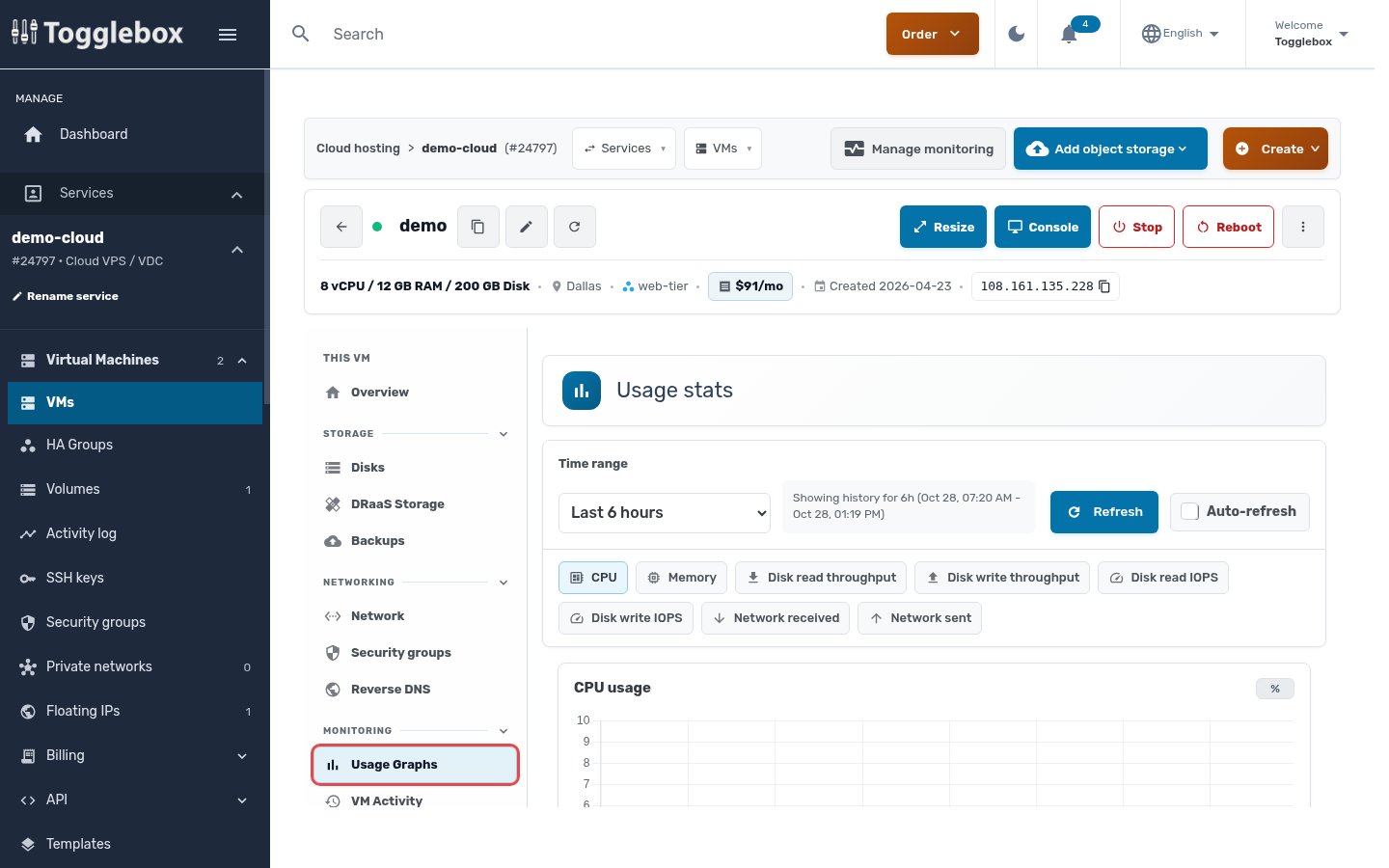Open Manage monitoring
The image size is (1389, 868).
coord(918,149)
